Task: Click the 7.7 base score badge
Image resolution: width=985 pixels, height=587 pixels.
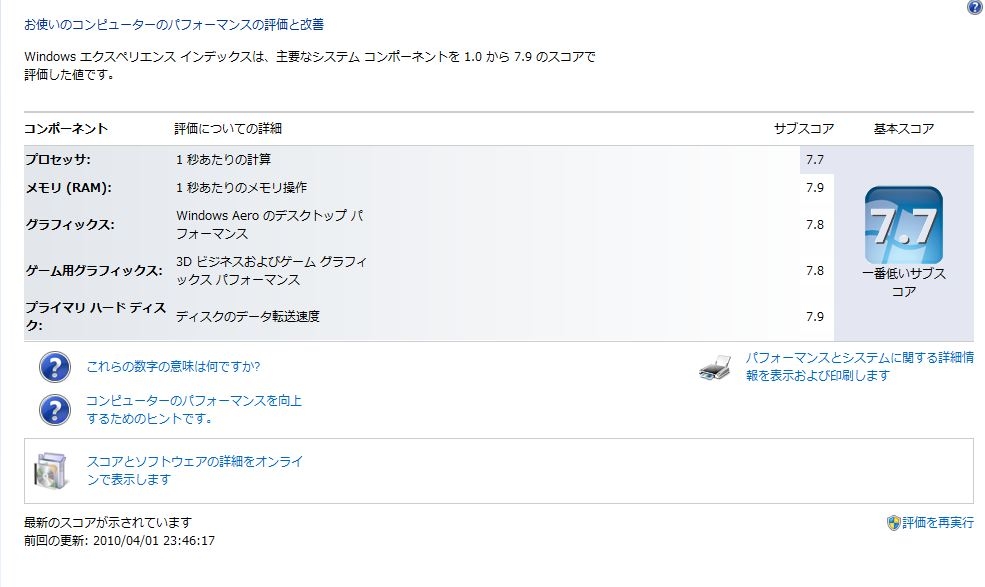Action: pyautogui.click(x=903, y=225)
